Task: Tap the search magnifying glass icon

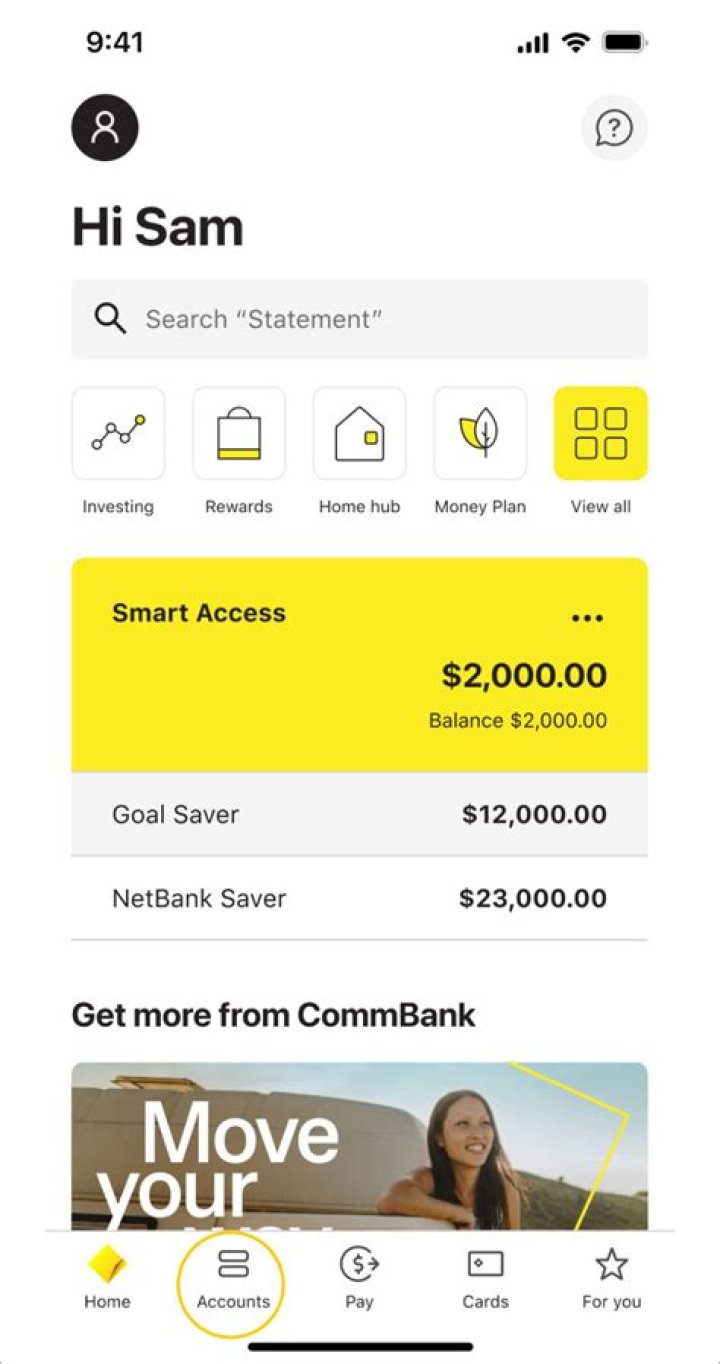Action: point(110,319)
